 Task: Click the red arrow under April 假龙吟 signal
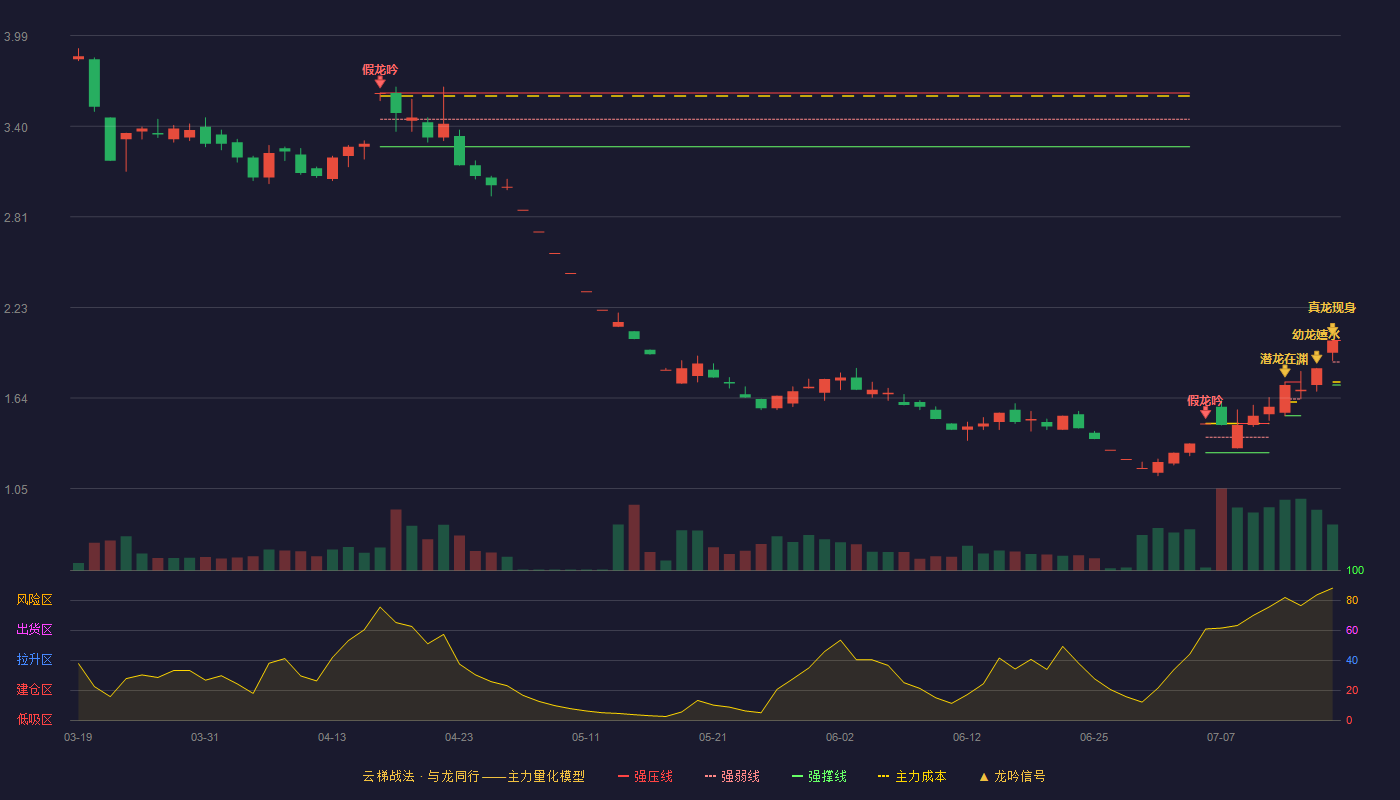(380, 82)
